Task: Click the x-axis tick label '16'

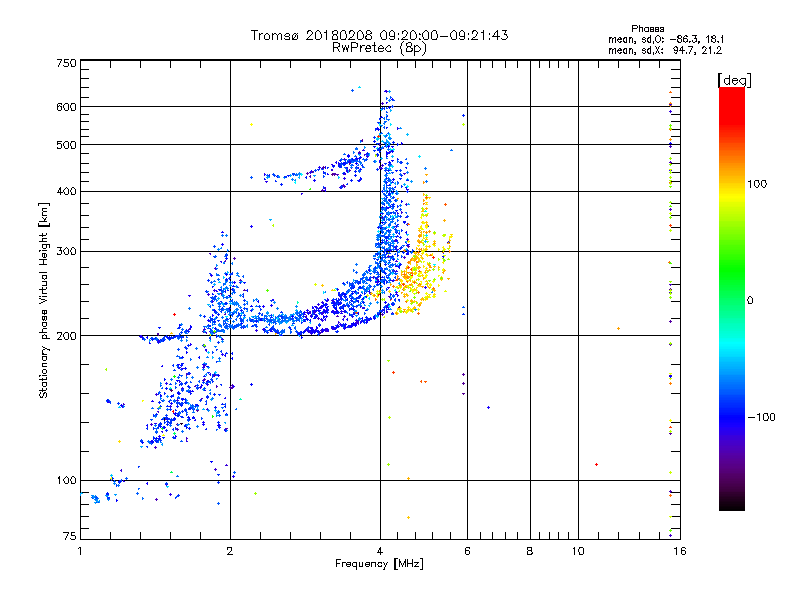Action: 680,551
